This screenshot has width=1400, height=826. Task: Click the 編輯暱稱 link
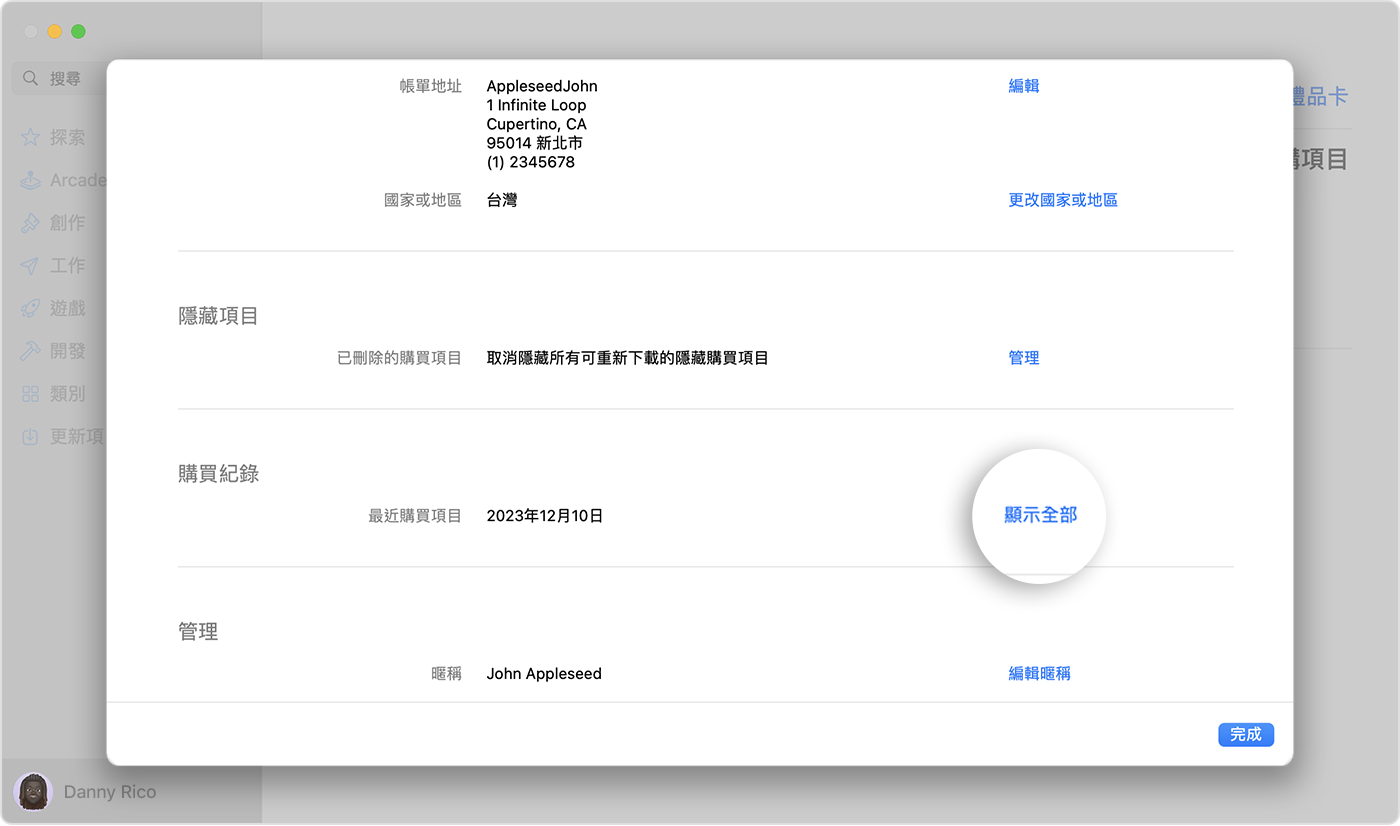1039,674
